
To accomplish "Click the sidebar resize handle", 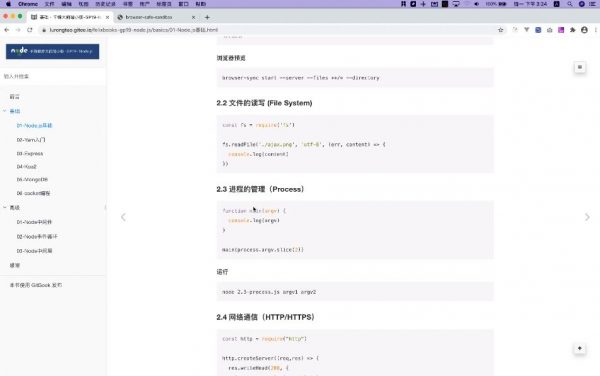I will 106,207.
